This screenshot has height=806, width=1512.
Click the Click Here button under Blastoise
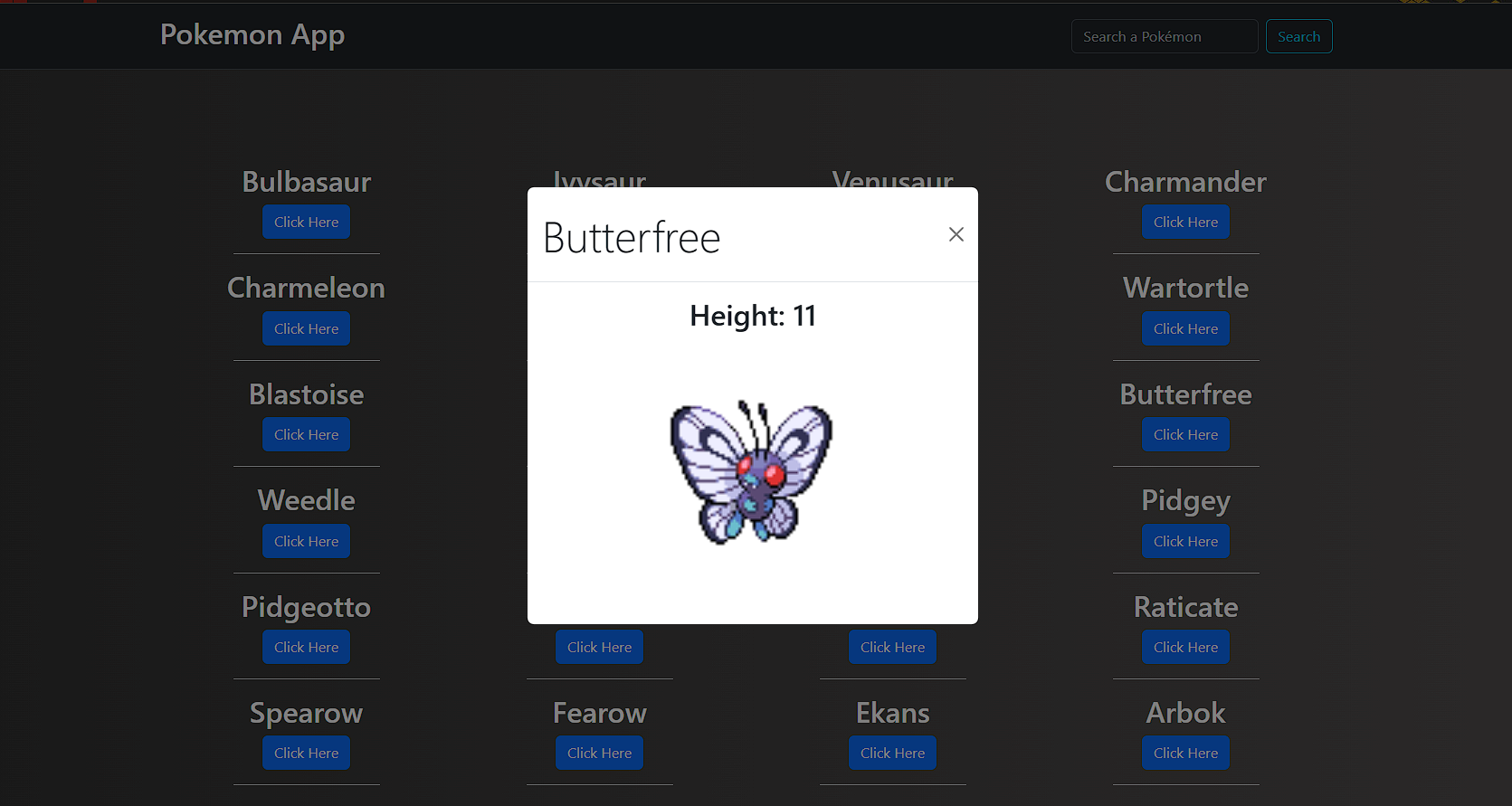tap(306, 434)
